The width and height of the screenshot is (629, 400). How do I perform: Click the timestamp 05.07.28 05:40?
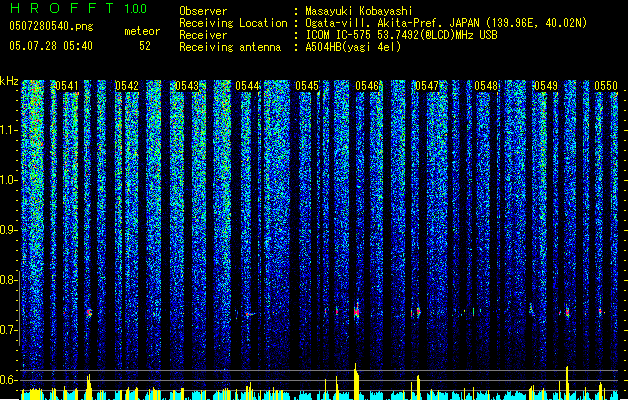click(51, 46)
